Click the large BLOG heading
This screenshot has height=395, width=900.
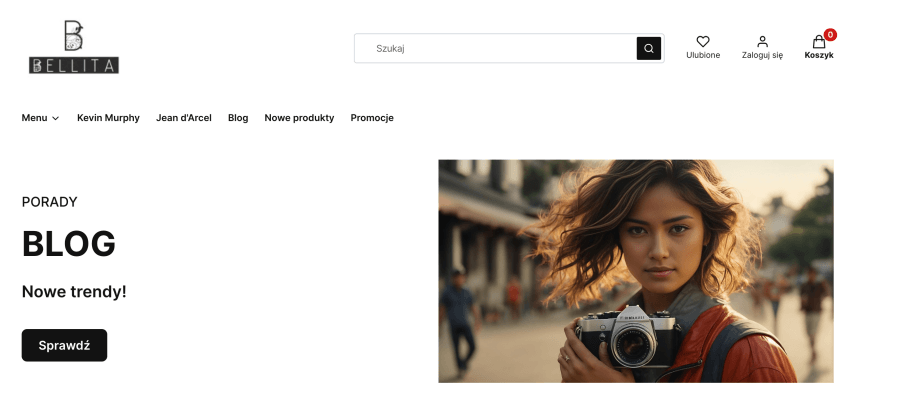click(x=69, y=243)
